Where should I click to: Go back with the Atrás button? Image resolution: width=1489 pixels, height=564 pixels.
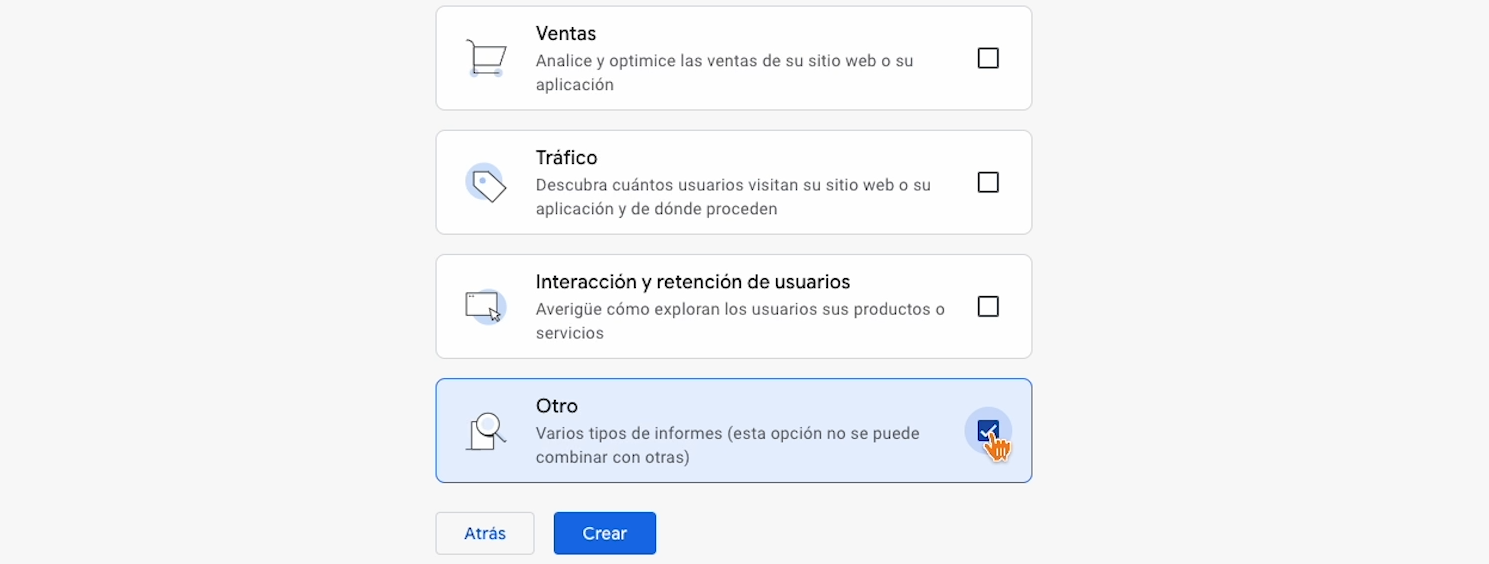485,533
